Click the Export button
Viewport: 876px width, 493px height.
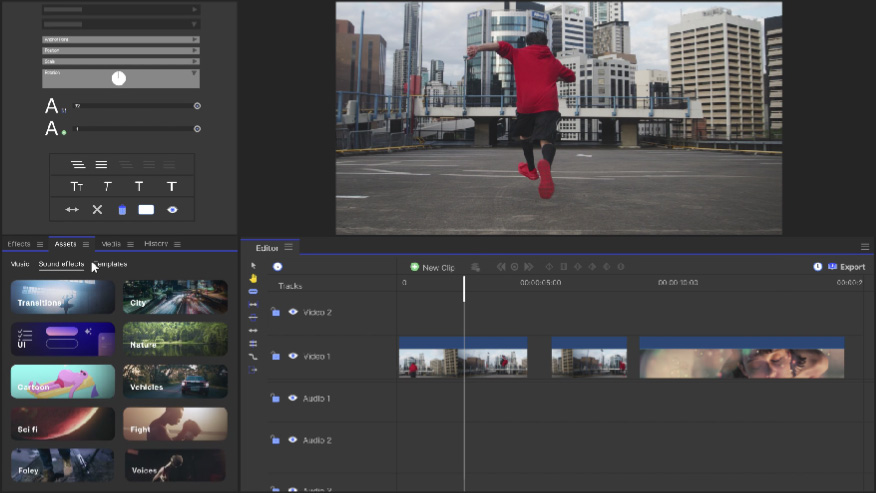click(x=846, y=267)
